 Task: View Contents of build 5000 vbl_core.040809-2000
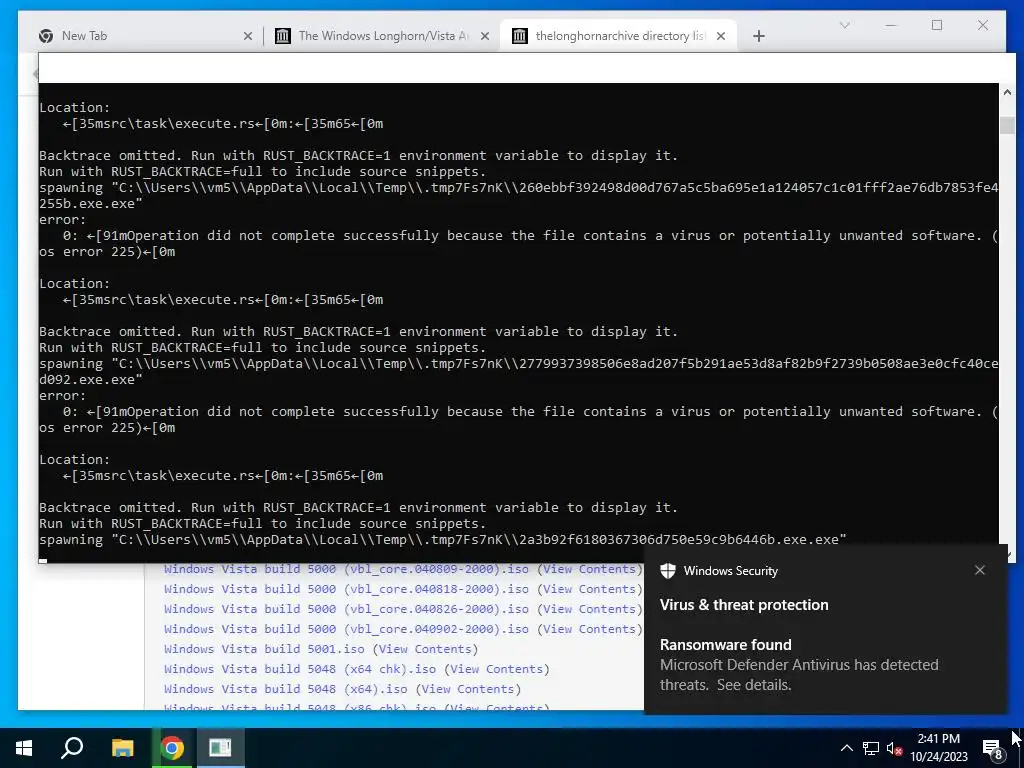click(x=590, y=569)
